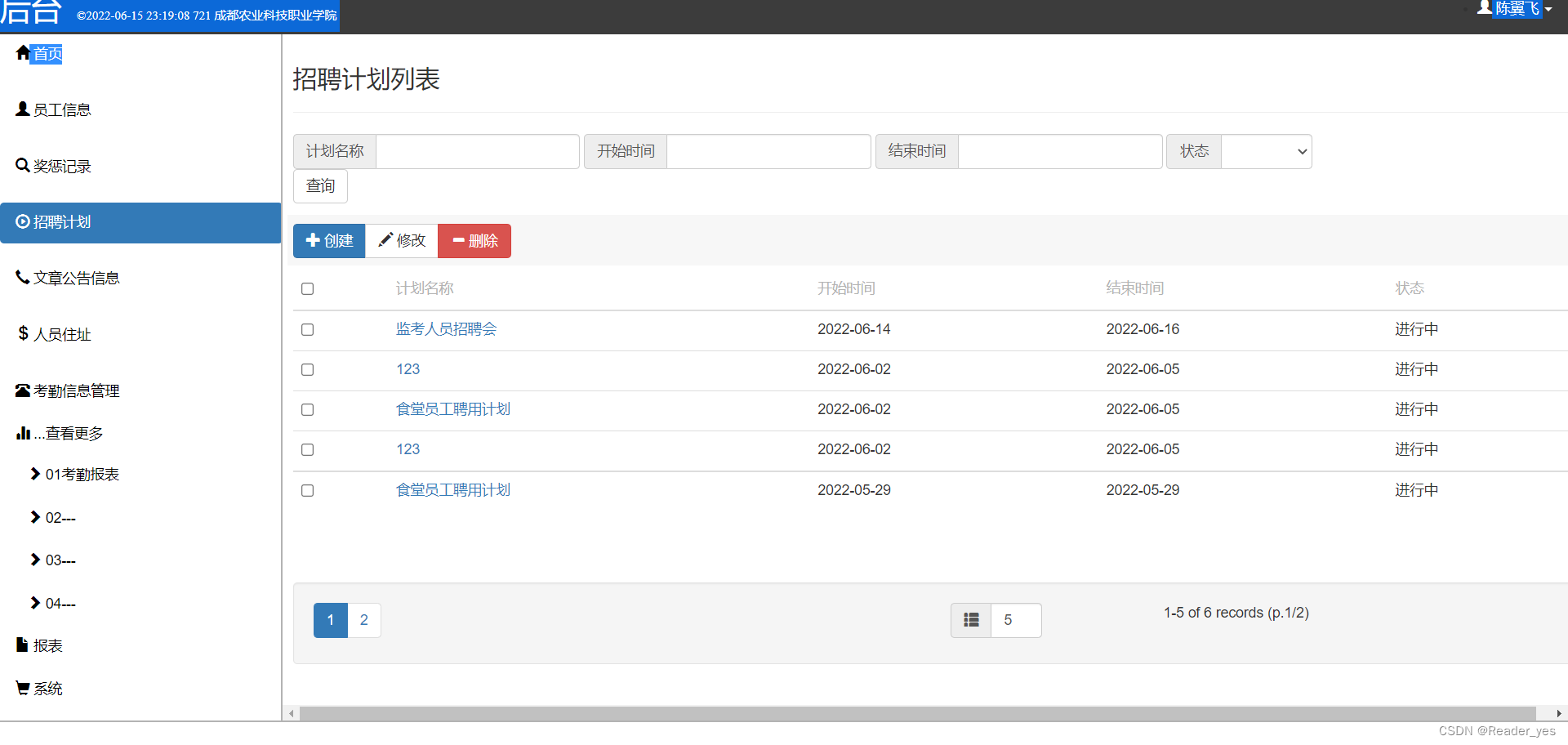Open the 监考人员招聘会 plan link
Screen dimensions: 1568x745
(x=447, y=329)
